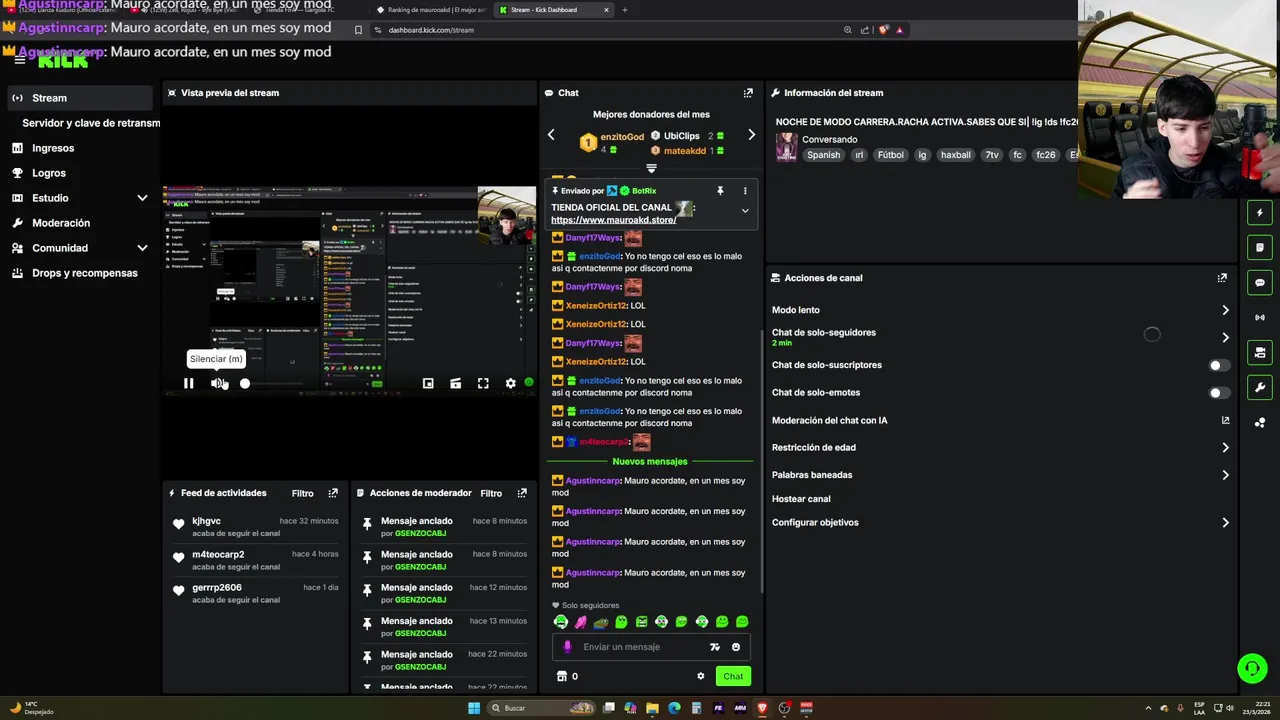Pop out the Acciones de moderador panel

pos(522,493)
